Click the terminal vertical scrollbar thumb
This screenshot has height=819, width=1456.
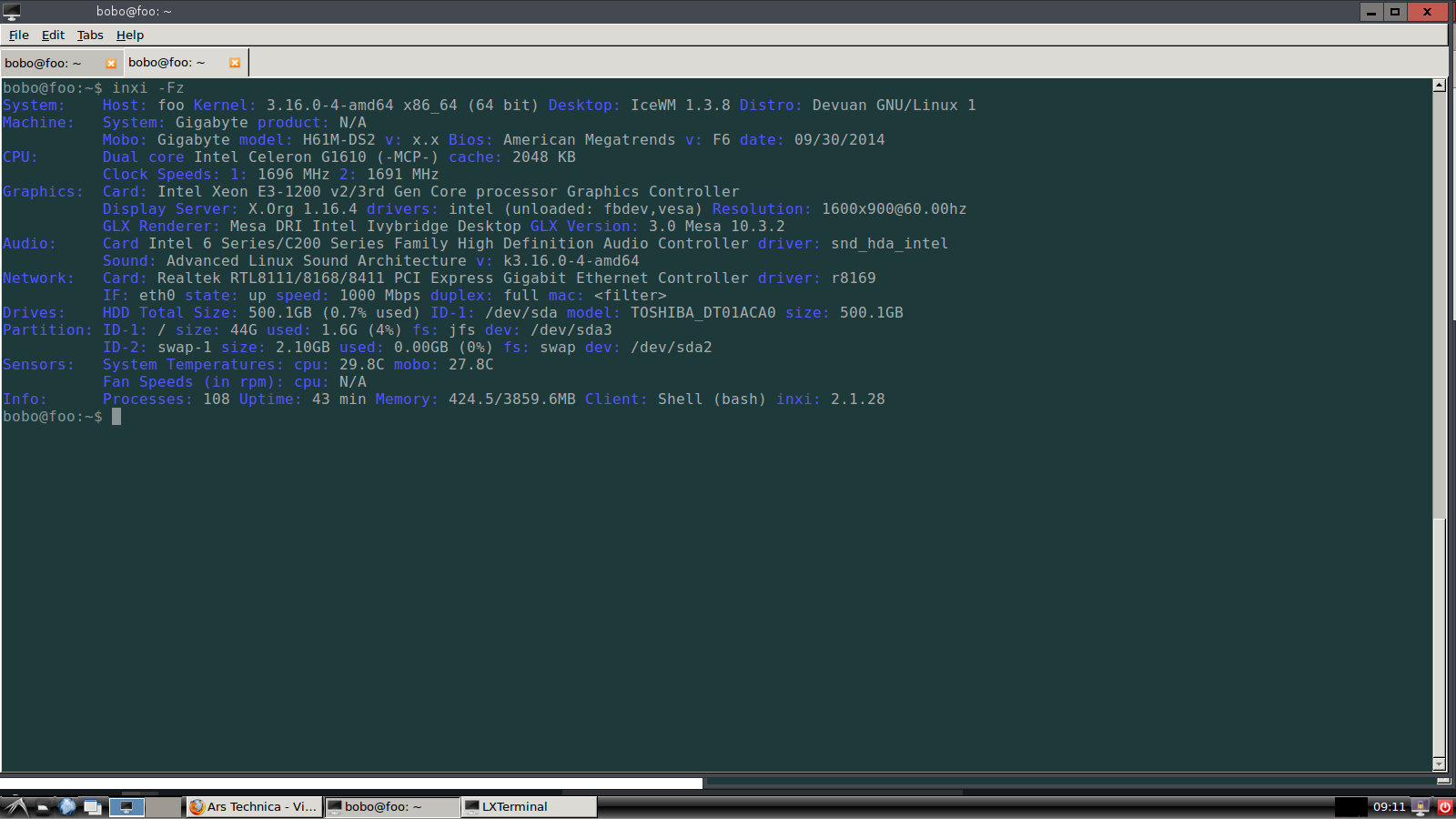(1440, 637)
